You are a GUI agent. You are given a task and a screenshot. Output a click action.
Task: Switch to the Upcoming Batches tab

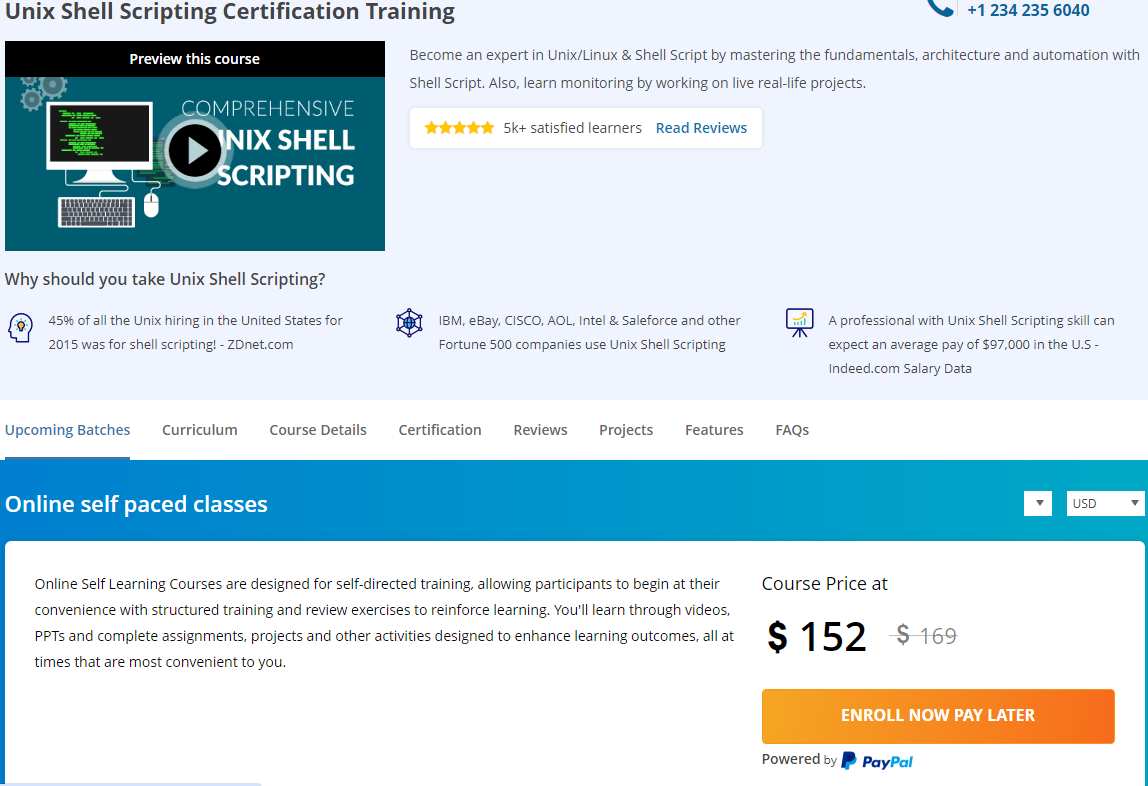(68, 430)
